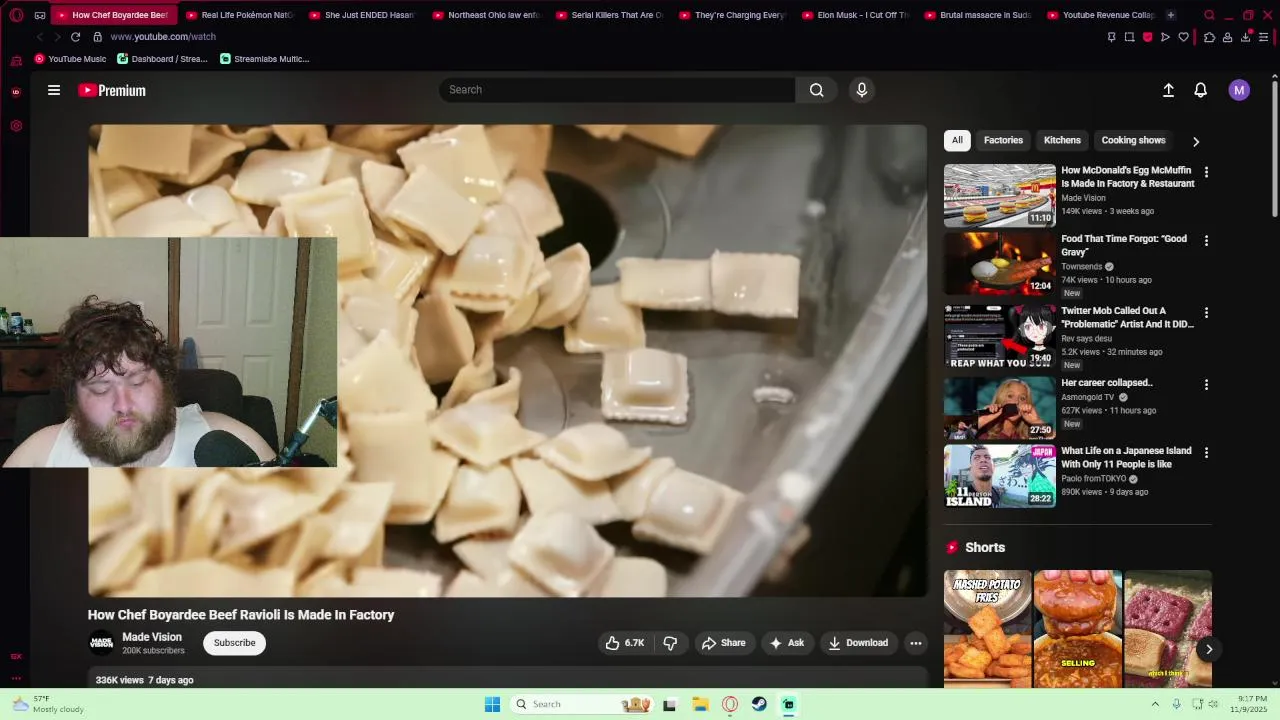This screenshot has width=1280, height=720.
Task: Download the video
Action: tap(858, 643)
